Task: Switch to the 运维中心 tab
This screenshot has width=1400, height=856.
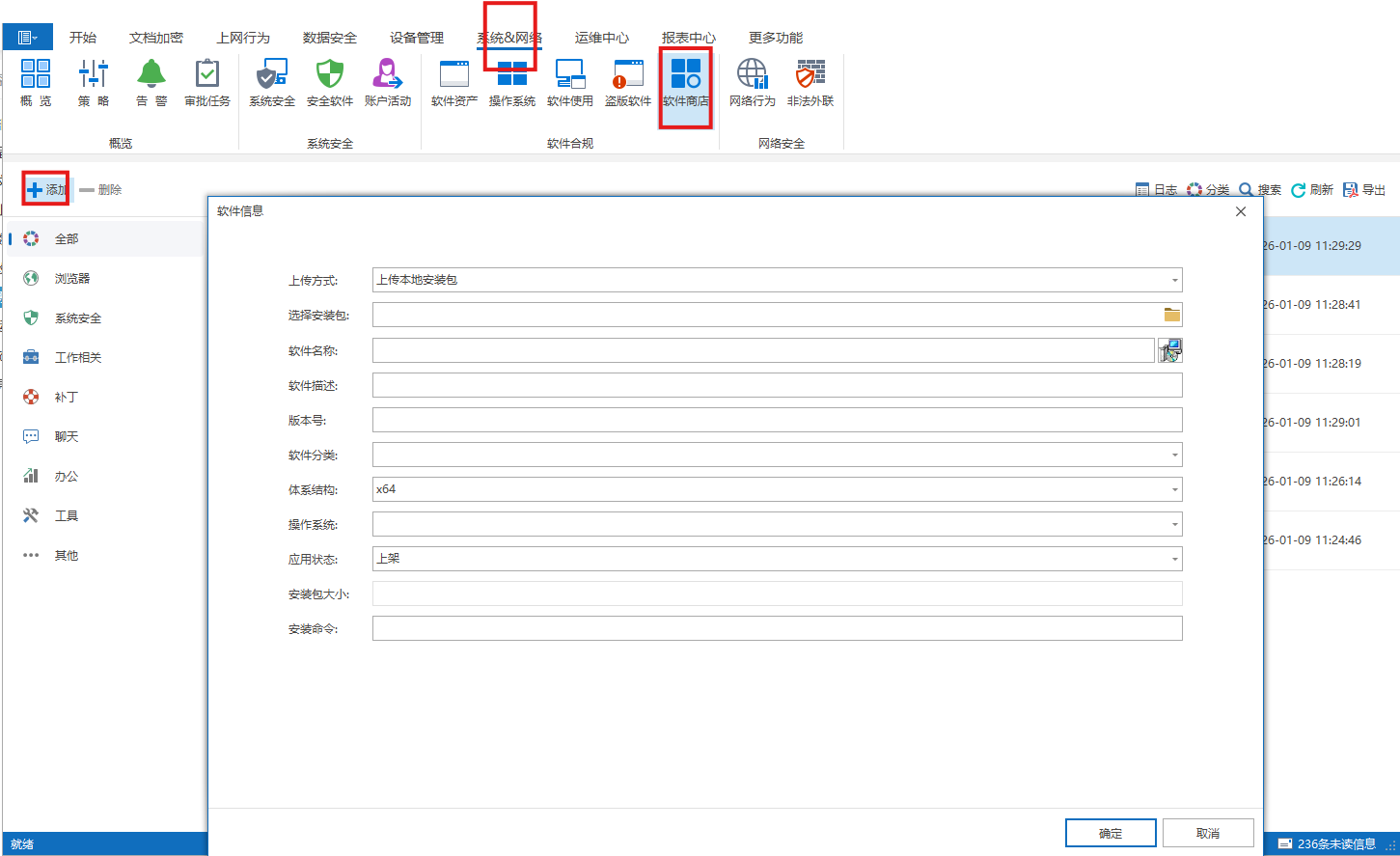Action: 601,38
